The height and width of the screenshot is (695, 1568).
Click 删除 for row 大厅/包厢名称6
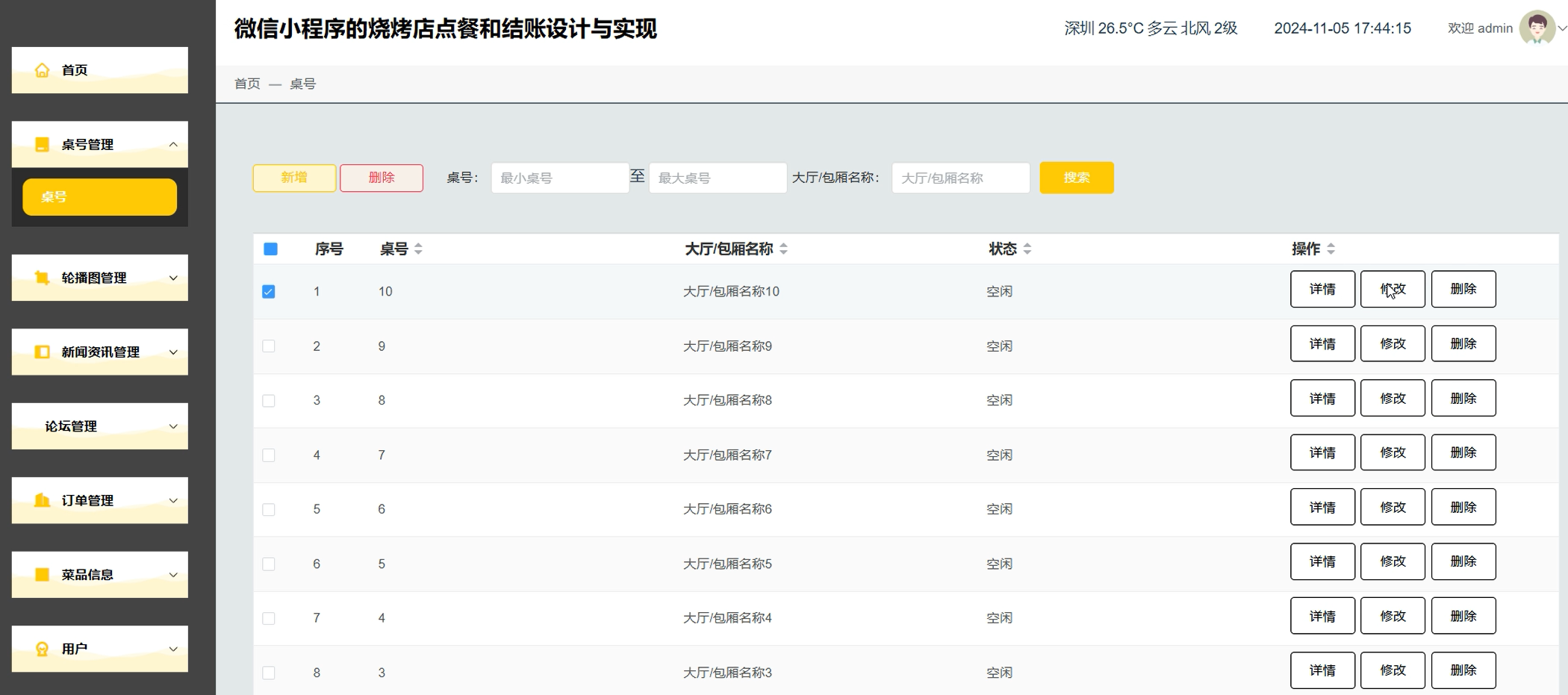[x=1463, y=507]
